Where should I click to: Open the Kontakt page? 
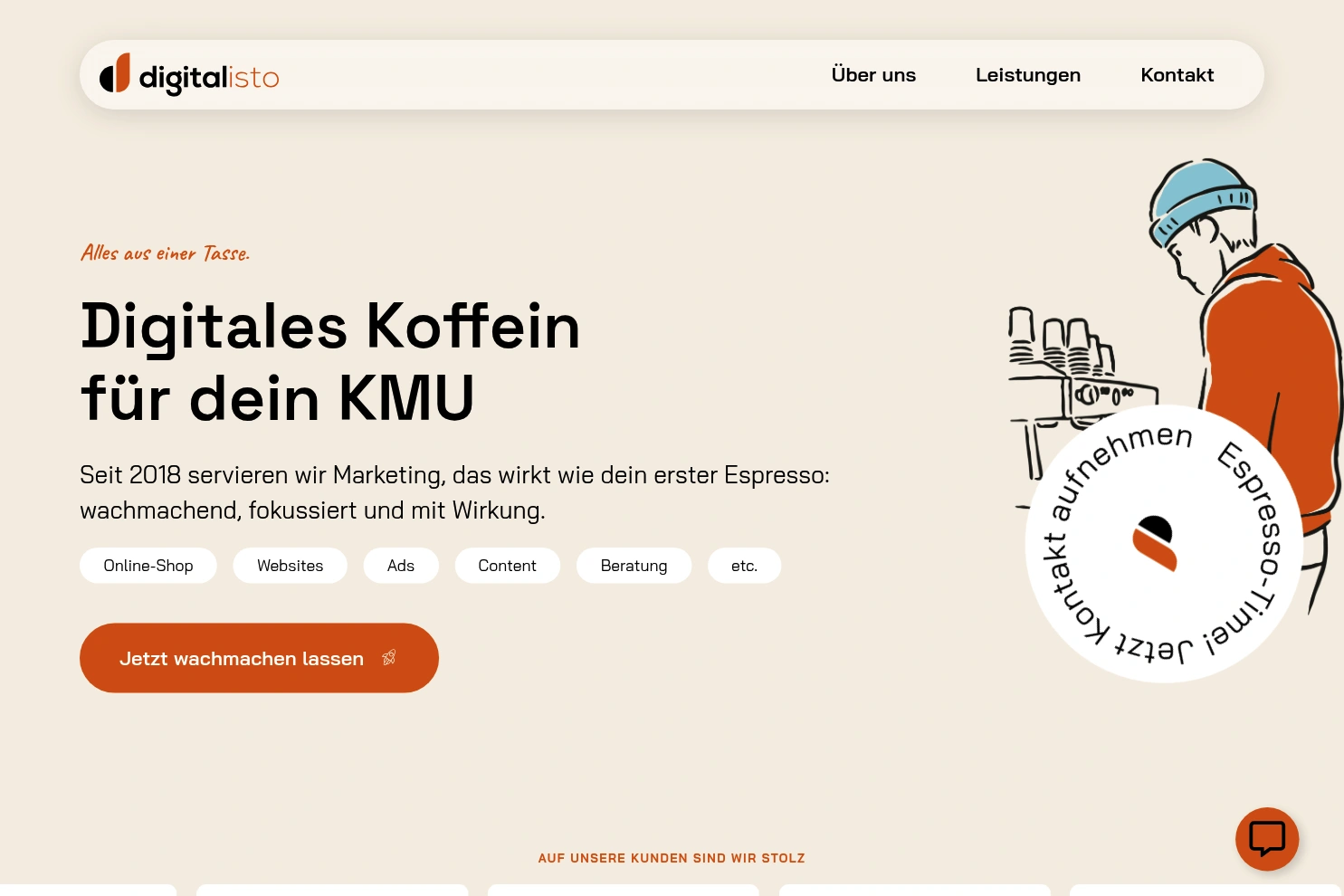tap(1177, 74)
